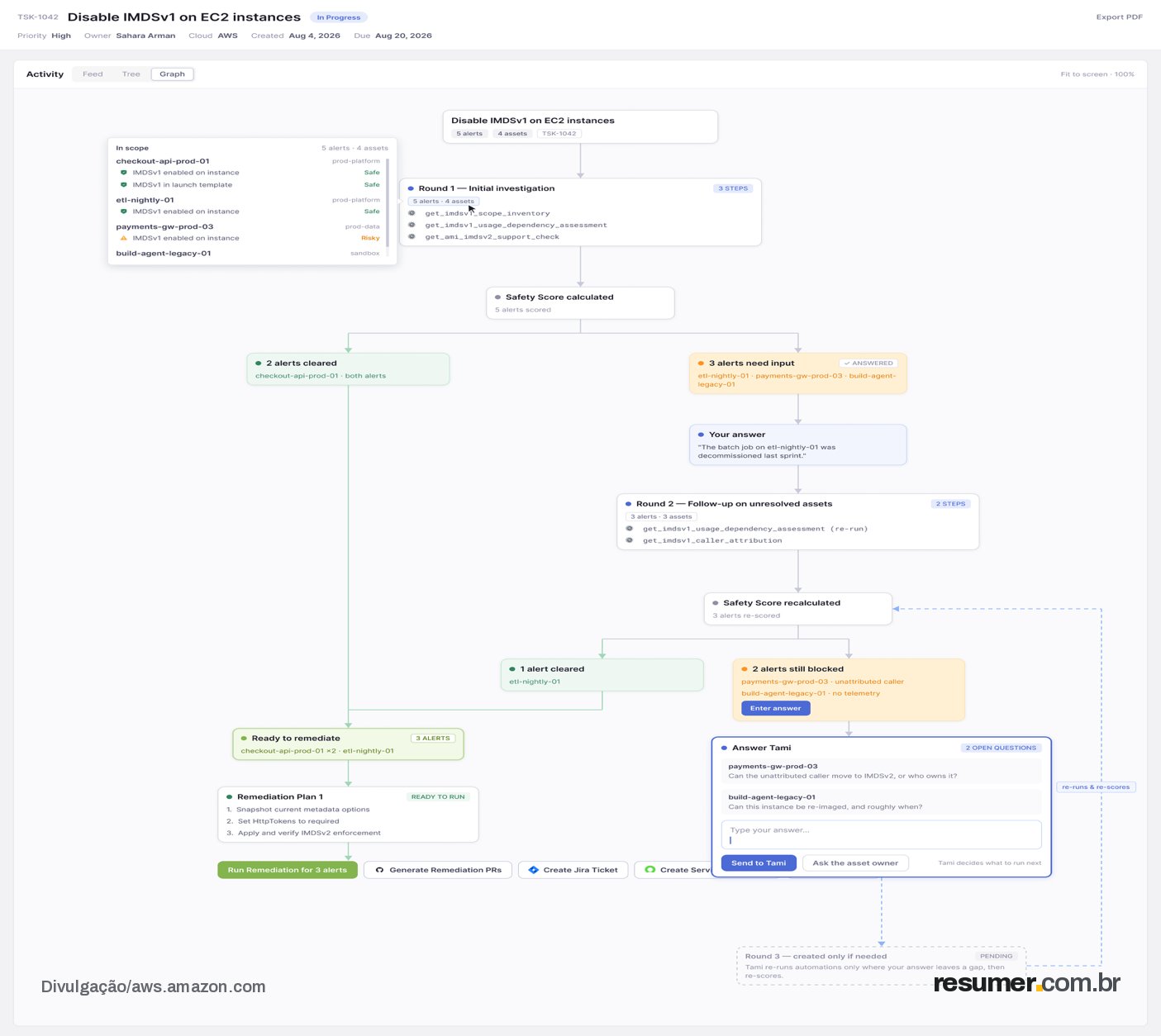Click gear icon beside the re-run dependency assessment step

[x=630, y=529]
